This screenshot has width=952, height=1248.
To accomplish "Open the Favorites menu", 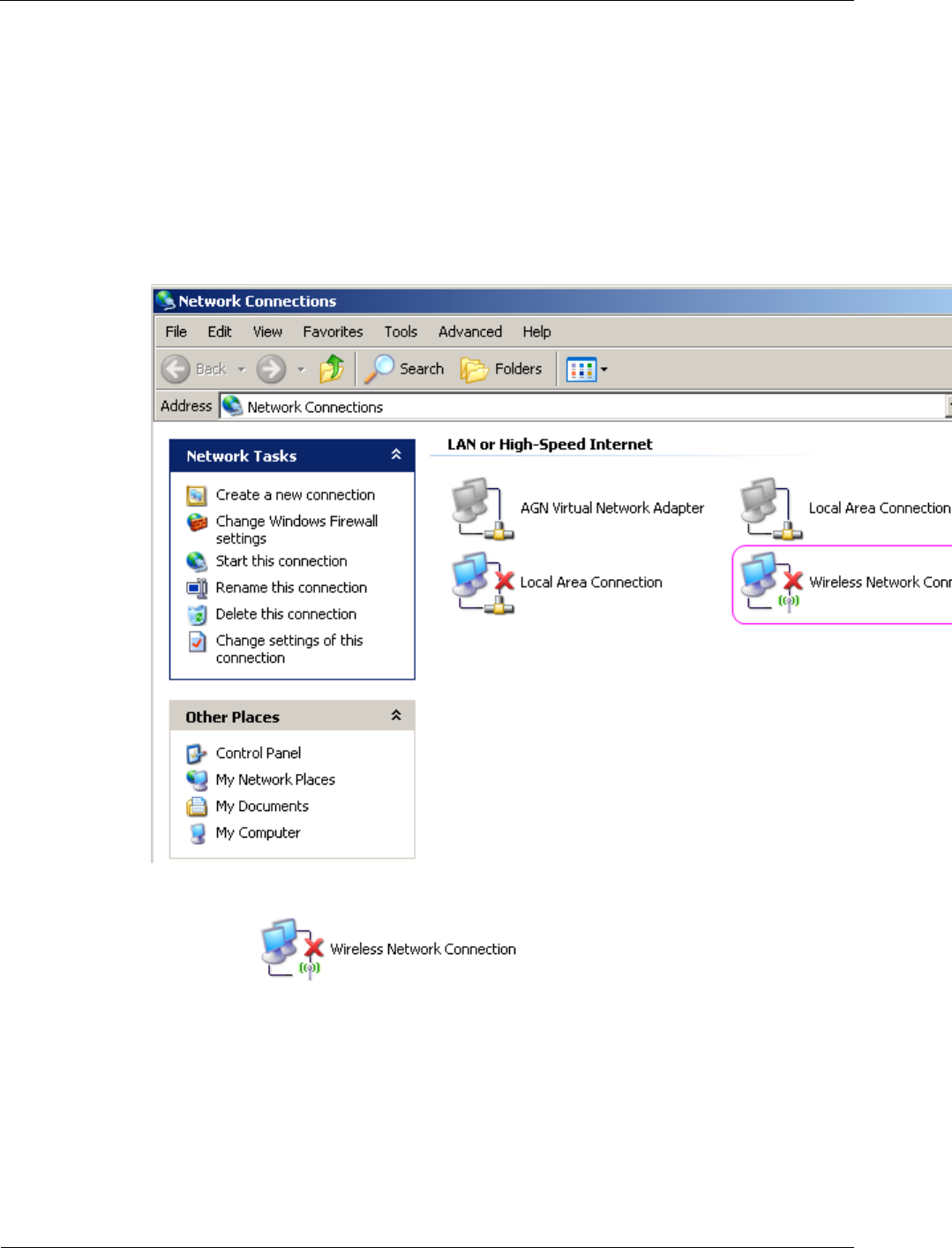I will click(x=333, y=332).
